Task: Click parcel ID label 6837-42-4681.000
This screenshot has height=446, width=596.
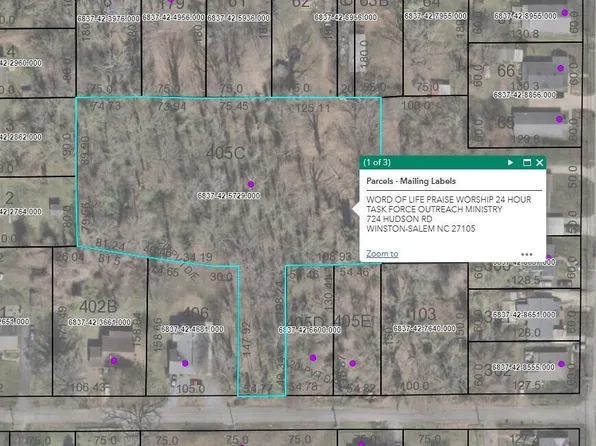Action: pos(192,329)
